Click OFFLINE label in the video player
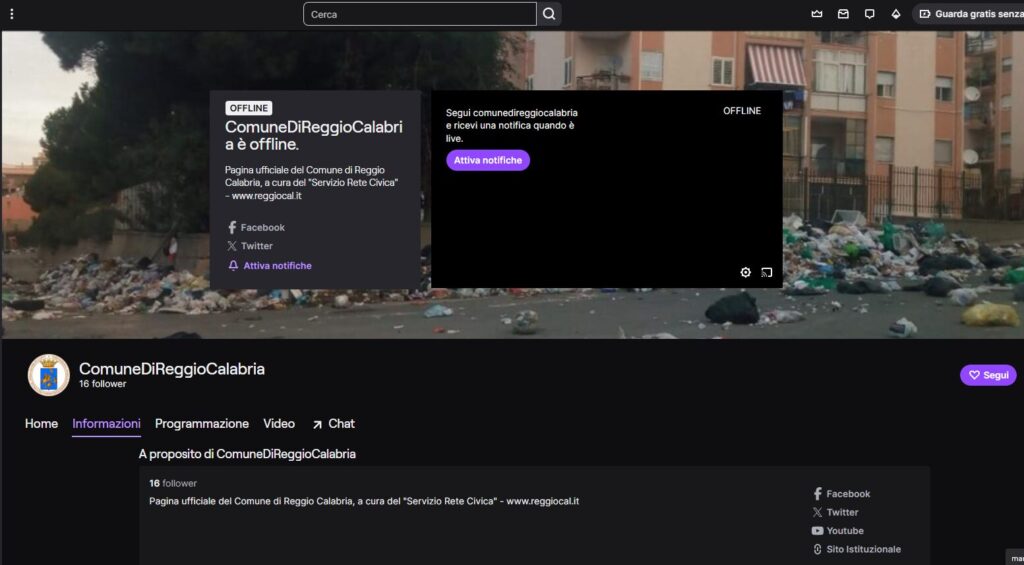The height and width of the screenshot is (565, 1024). pos(742,111)
